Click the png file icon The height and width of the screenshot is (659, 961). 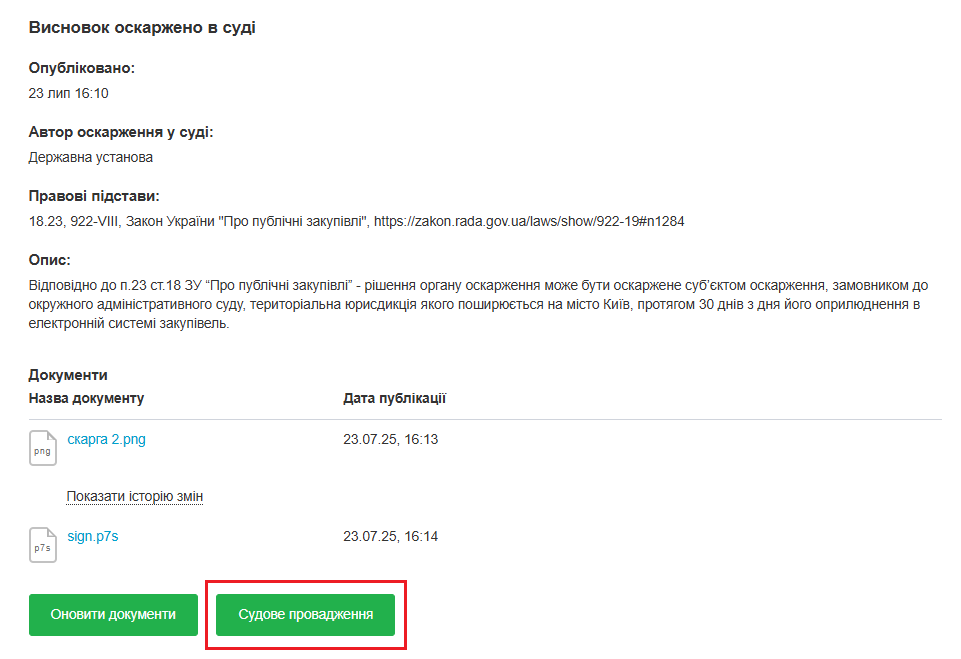(43, 448)
